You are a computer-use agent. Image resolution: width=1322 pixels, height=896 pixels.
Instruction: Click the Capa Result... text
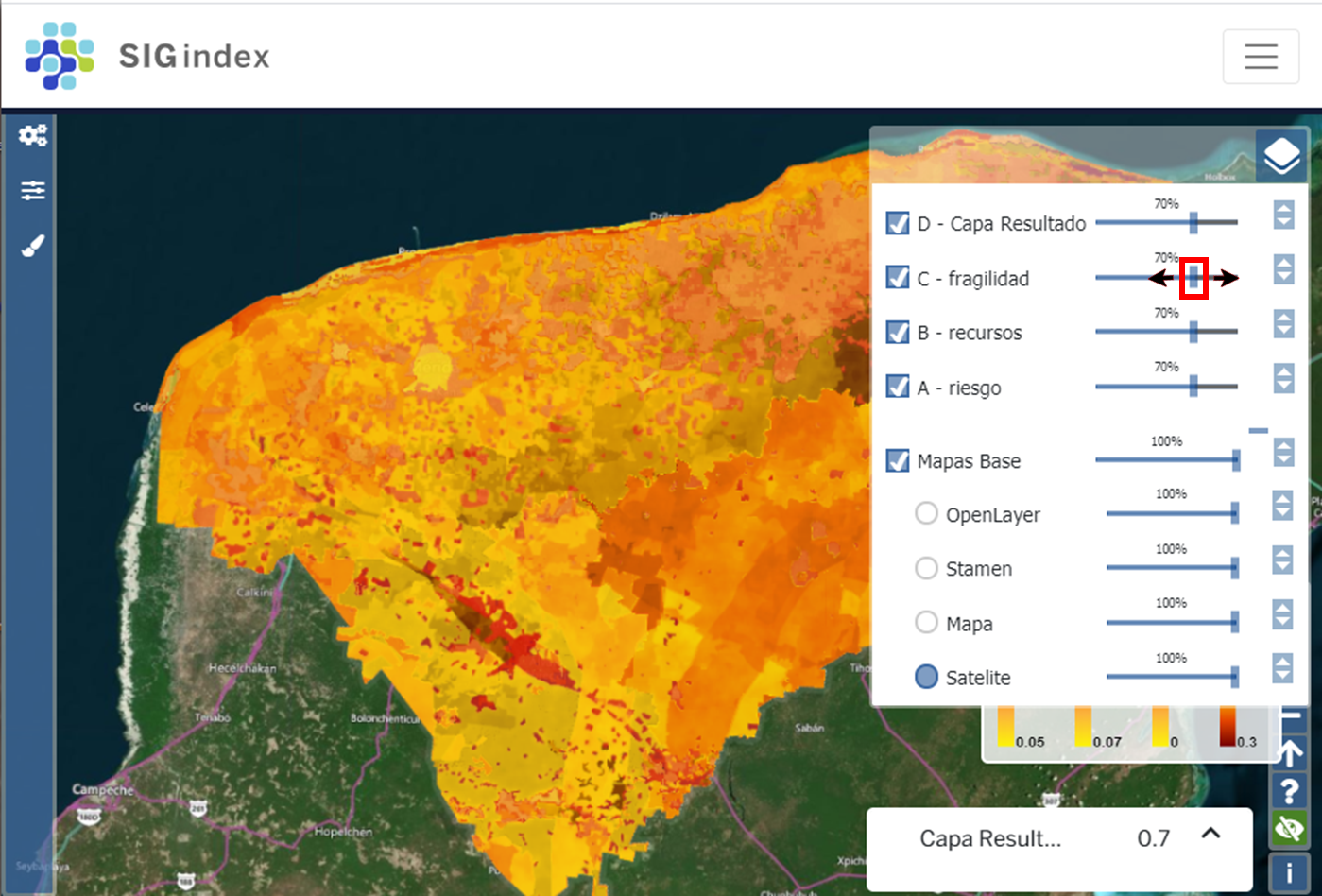point(990,838)
